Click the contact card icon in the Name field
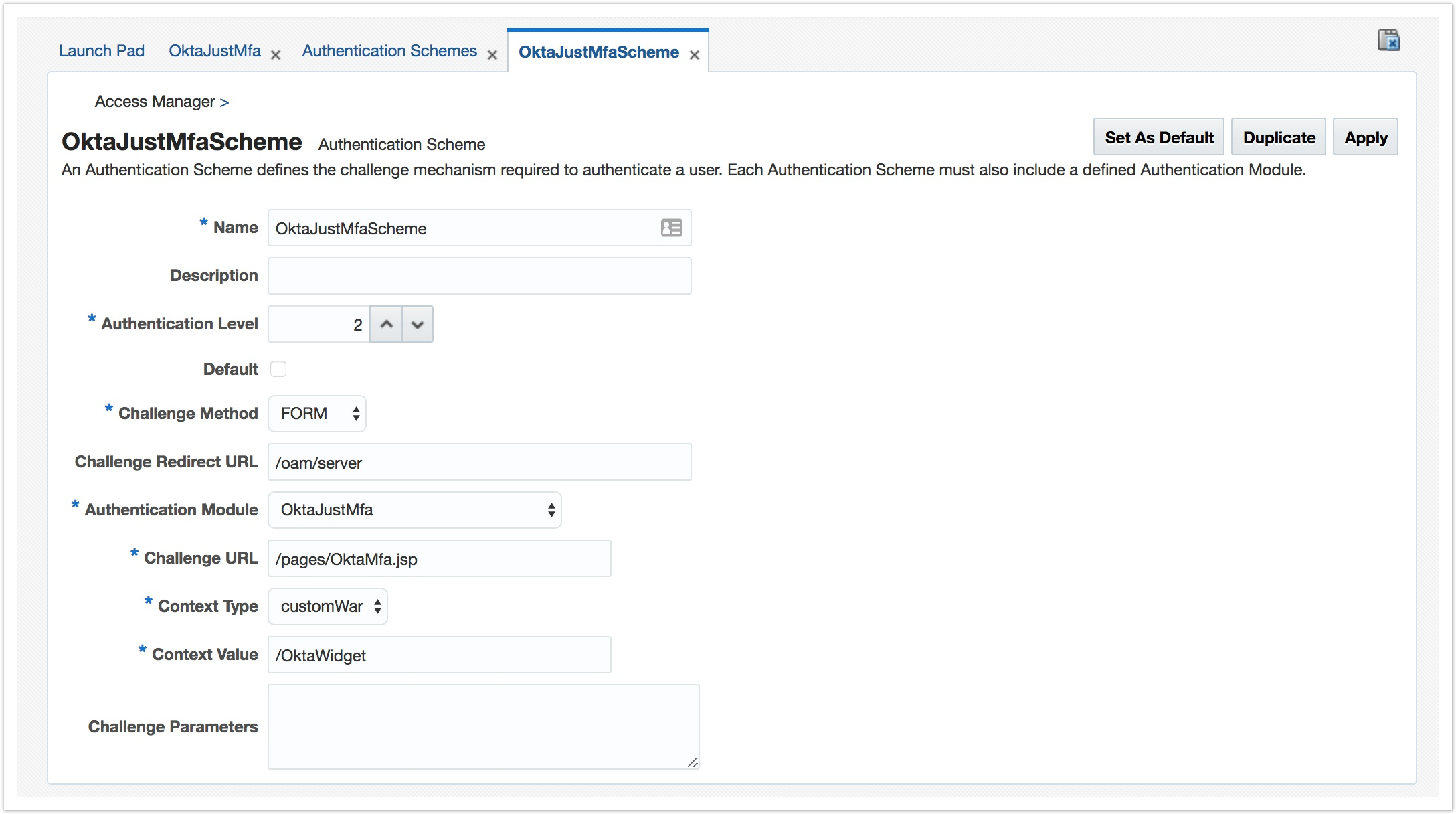 tap(671, 228)
